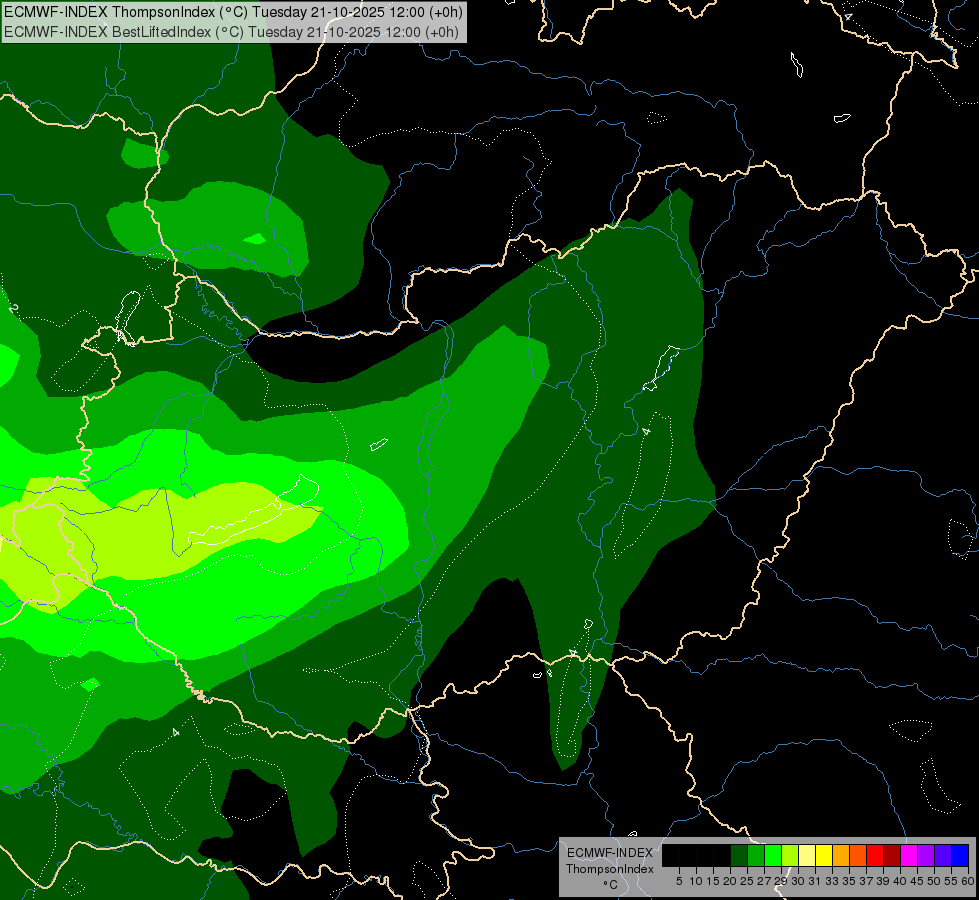This screenshot has height=900, width=979.
Task: Select the medium green 25–27 legend swatch
Action: coord(756,855)
